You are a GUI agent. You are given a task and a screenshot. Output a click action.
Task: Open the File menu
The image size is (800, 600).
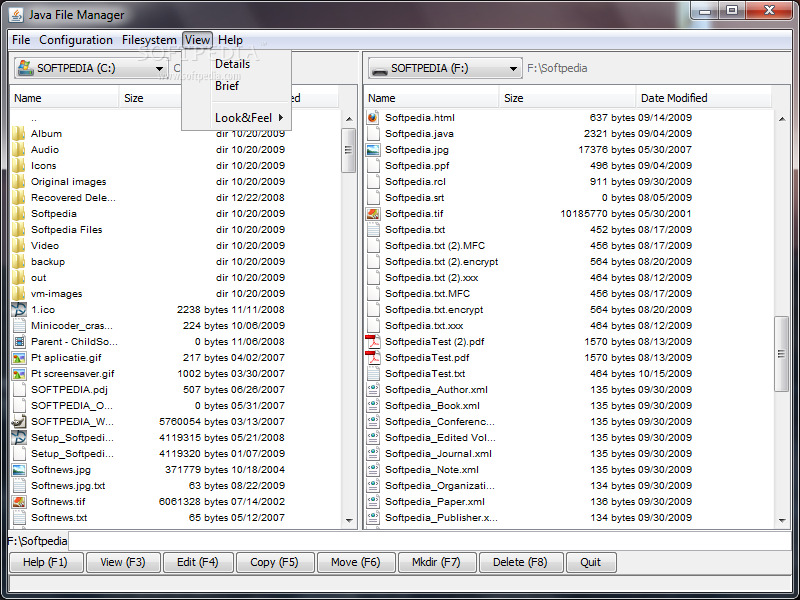[21, 40]
